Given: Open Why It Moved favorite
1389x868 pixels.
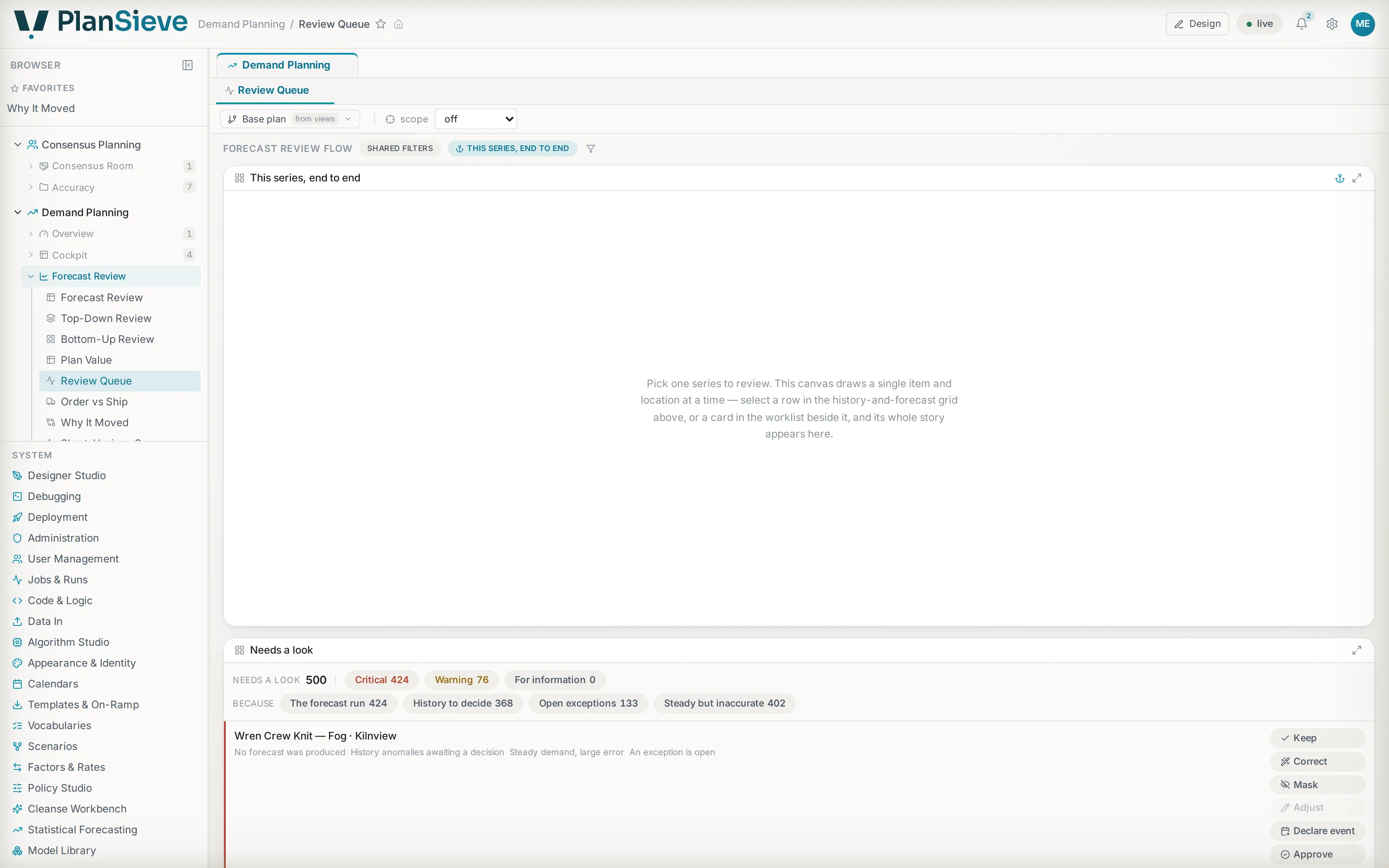Looking at the screenshot, I should (41, 108).
